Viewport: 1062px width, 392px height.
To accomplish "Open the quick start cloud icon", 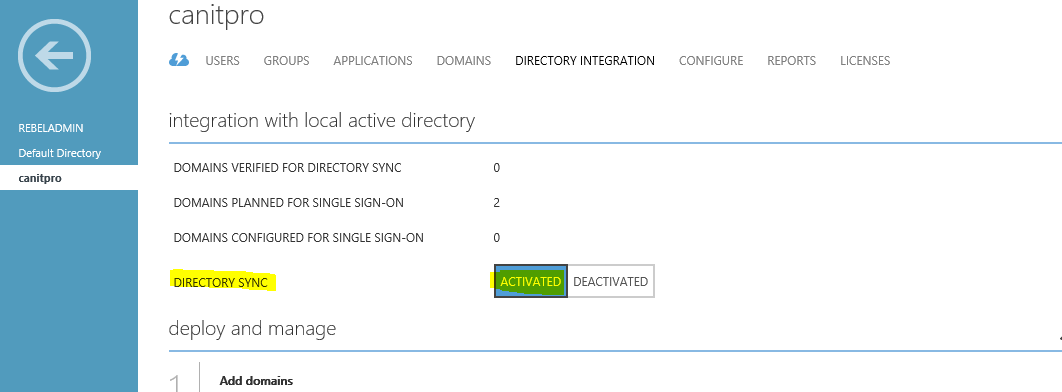I will [x=179, y=60].
